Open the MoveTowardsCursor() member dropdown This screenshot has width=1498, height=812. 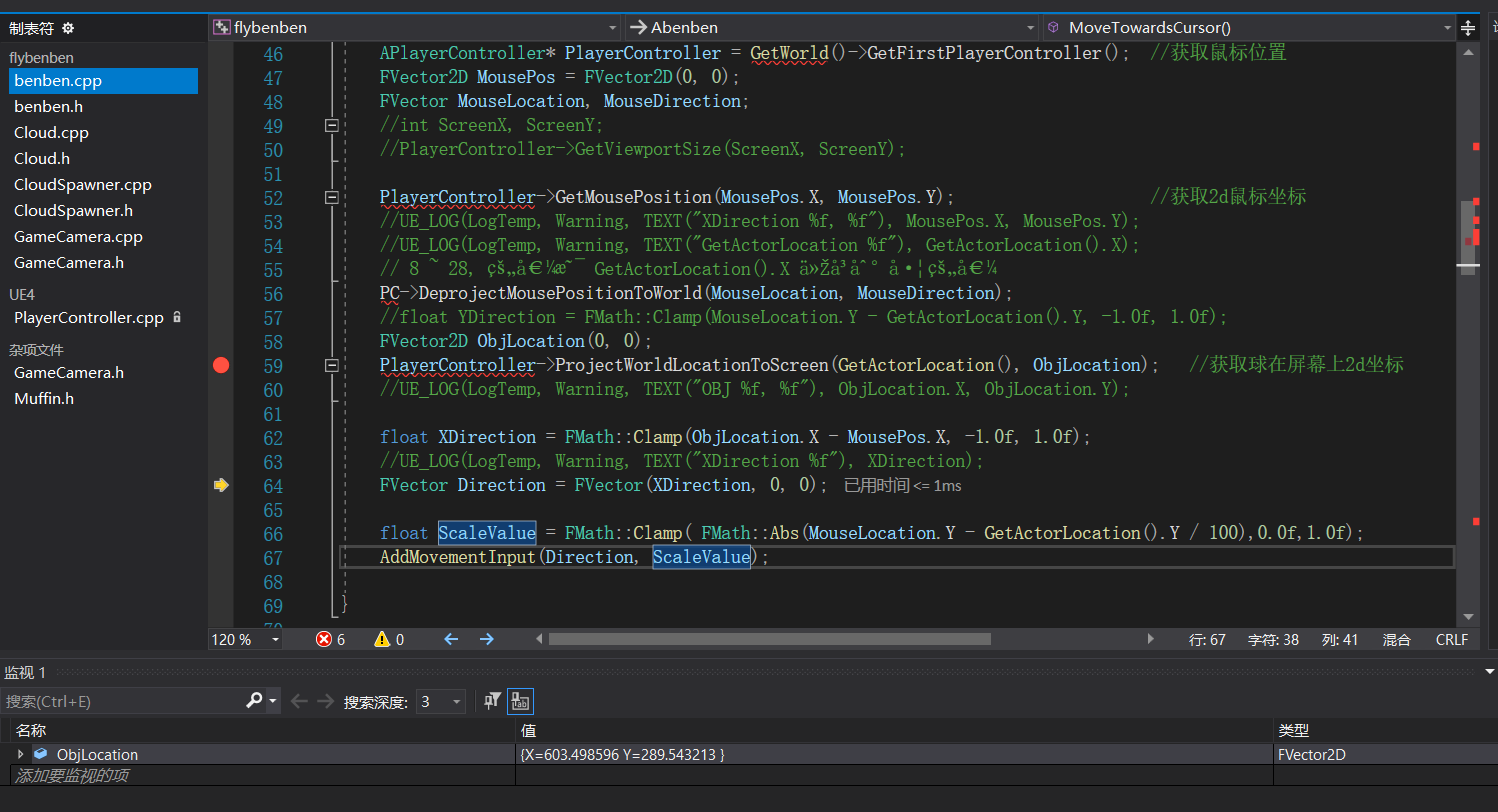pyautogui.click(x=1446, y=28)
